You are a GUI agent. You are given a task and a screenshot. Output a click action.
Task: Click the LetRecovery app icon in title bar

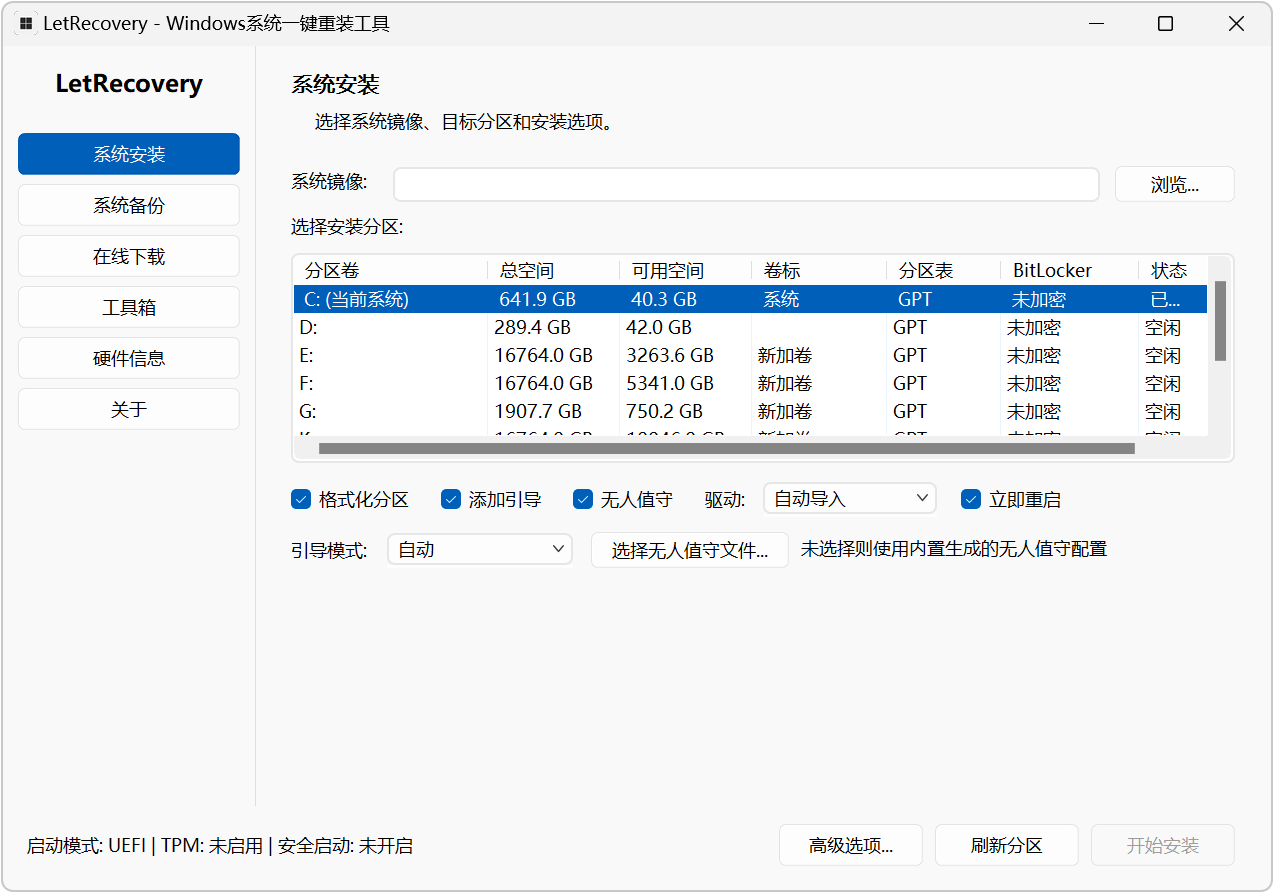click(26, 23)
